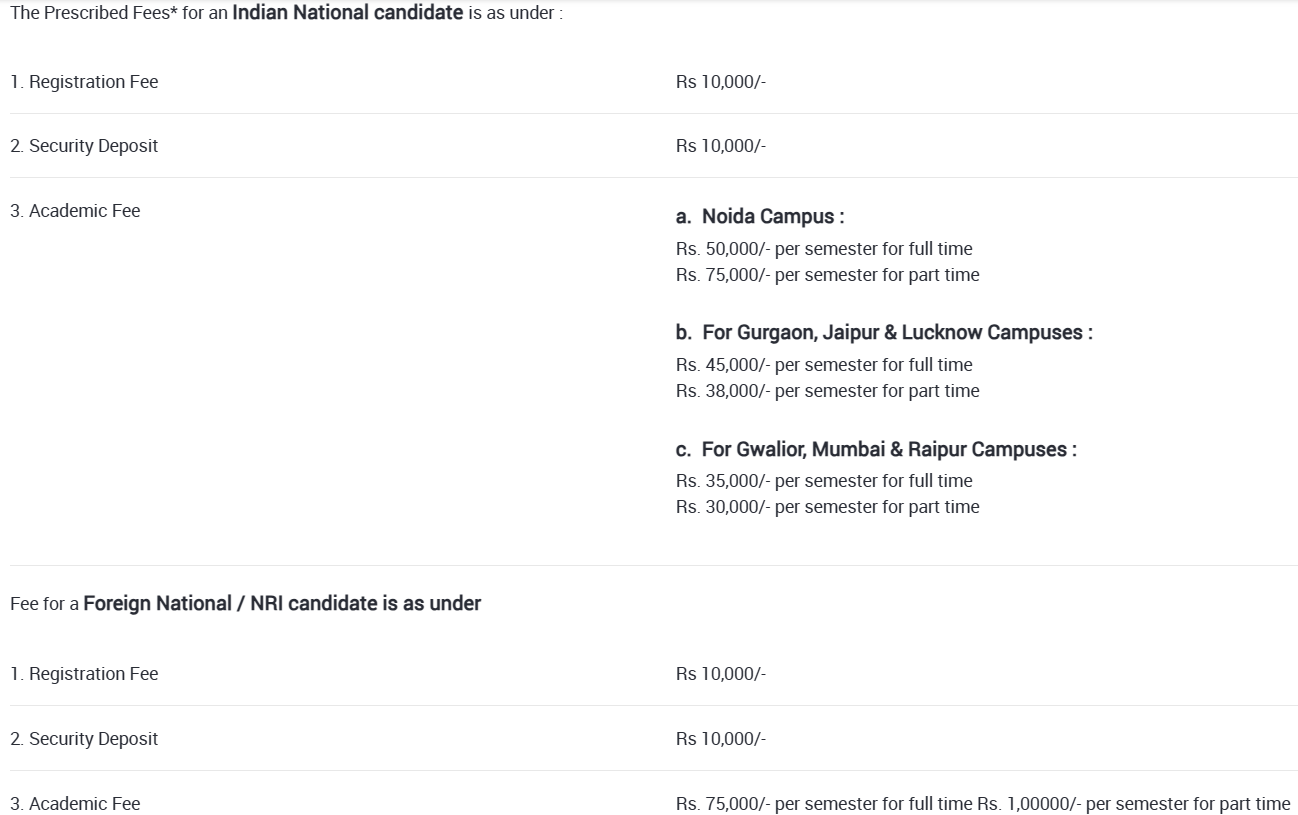Click the Foreign National academic fee amount text
The image size is (1298, 815).
pos(982,804)
